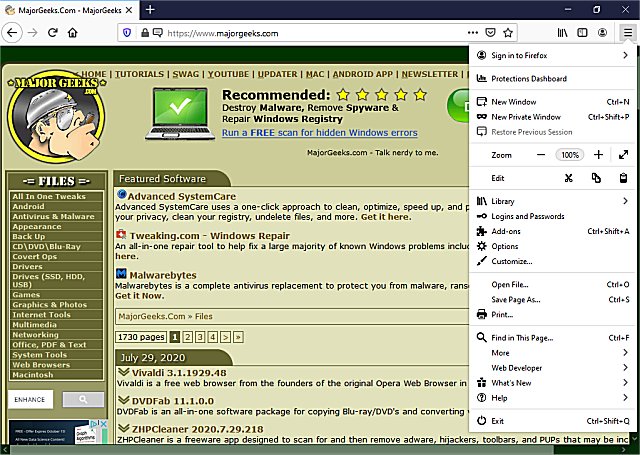The image size is (640, 455).
Task: Select Find in This Page...
Action: 553,338
